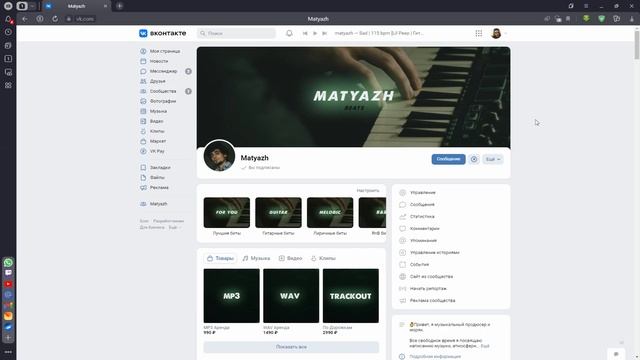Click Показать все products button
The width and height of the screenshot is (640, 360).
[291, 347]
